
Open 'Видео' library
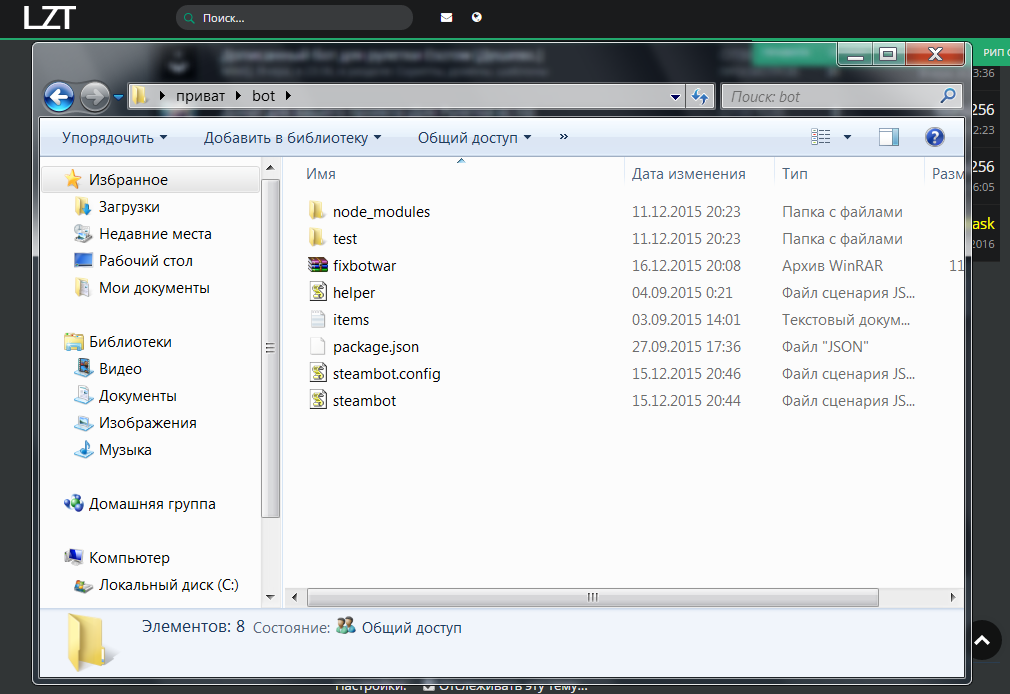120,369
